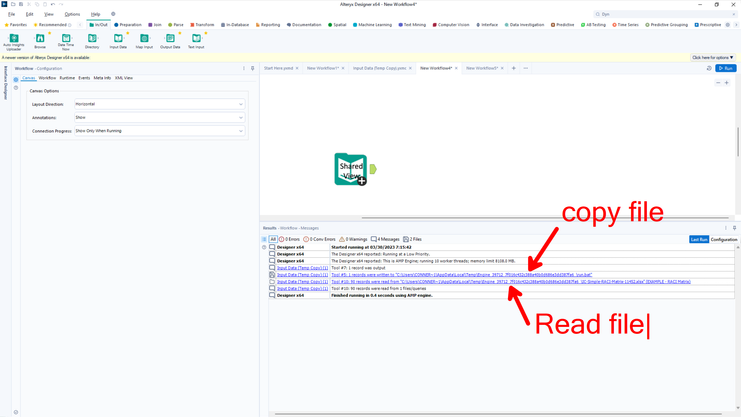Switch results to Configuration view
Screen dimensions: 741x417
point(724,240)
